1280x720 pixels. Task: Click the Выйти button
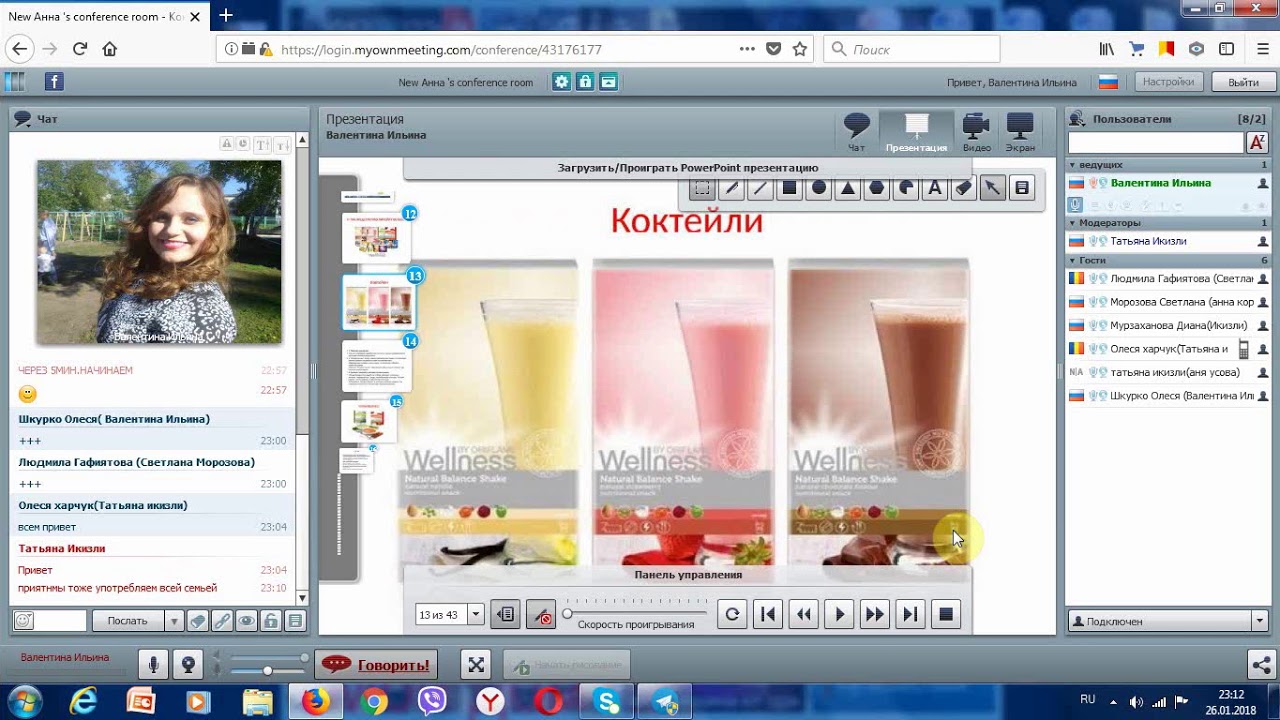[x=1243, y=82]
